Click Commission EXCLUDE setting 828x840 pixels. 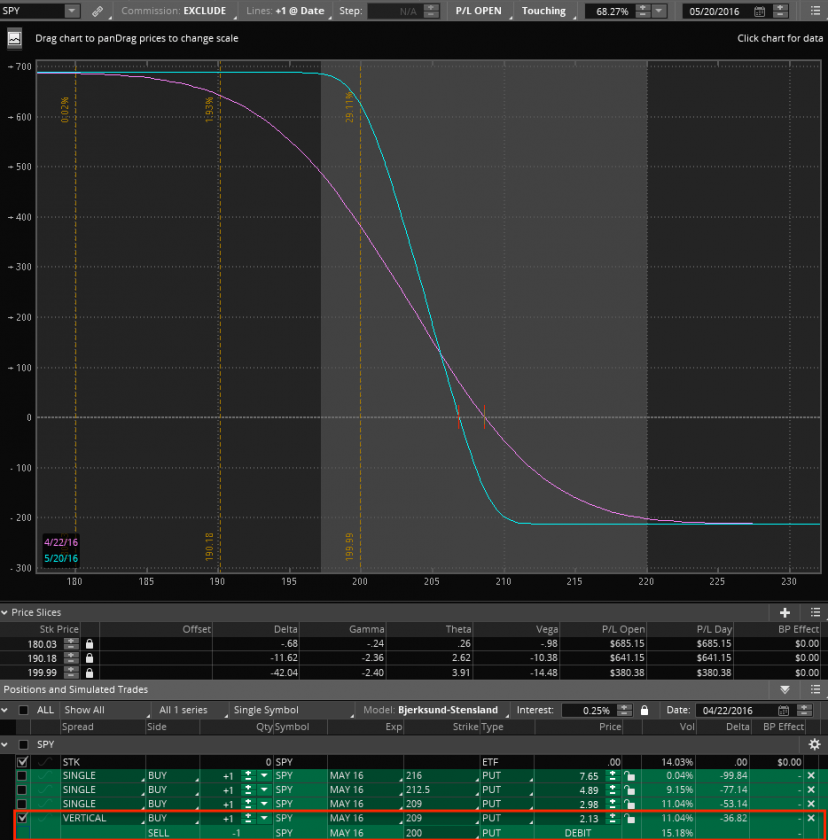point(177,11)
